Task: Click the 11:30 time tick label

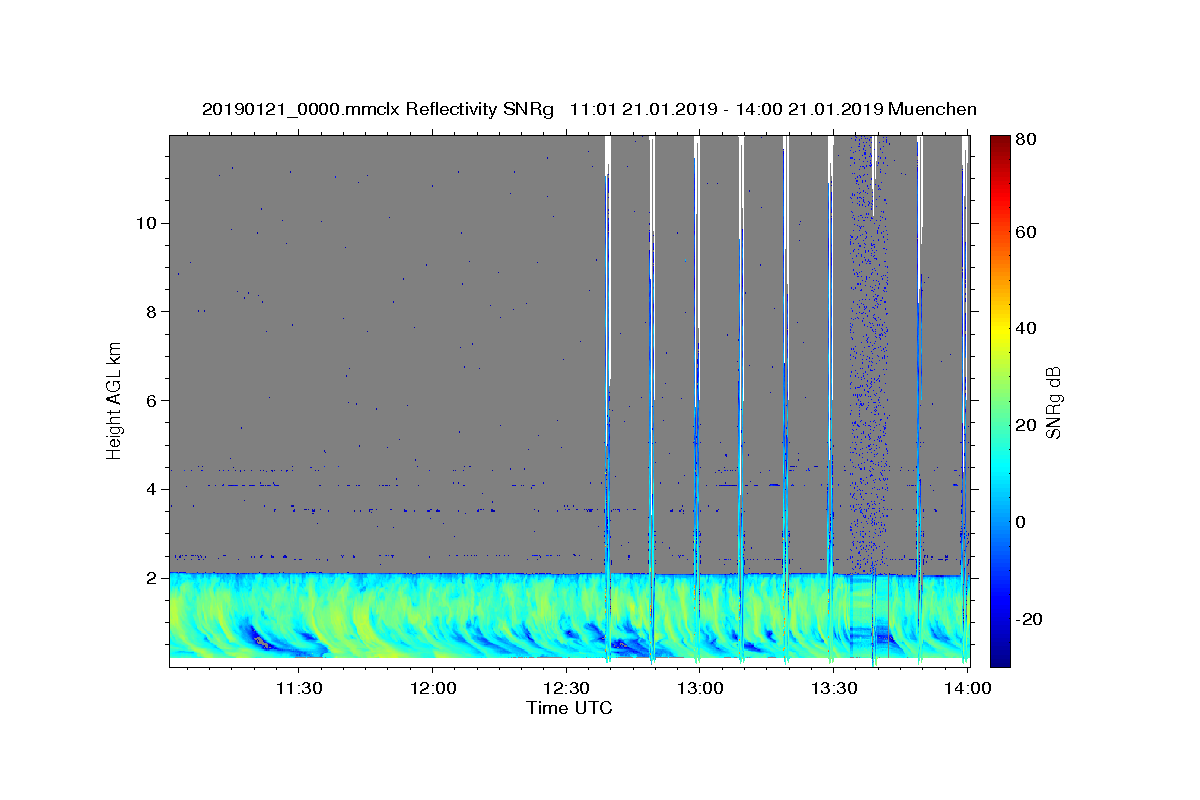Action: 299,689
